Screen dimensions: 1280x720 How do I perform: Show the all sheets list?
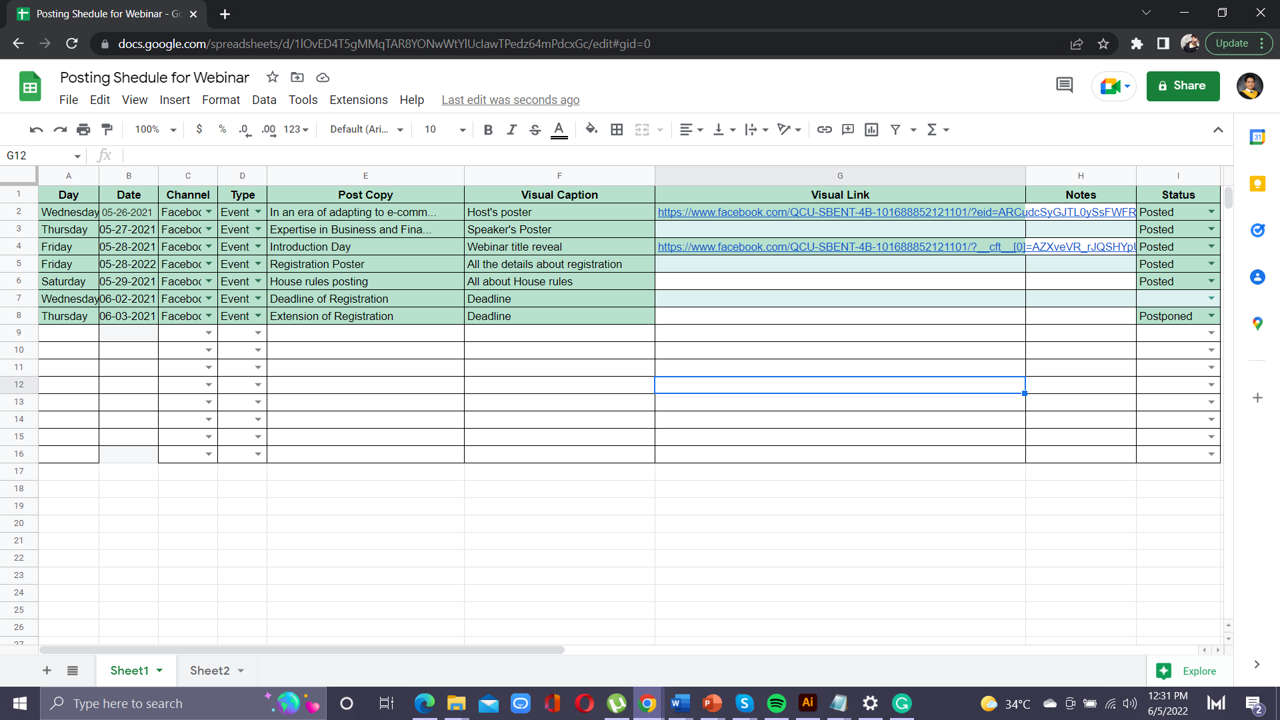72,670
